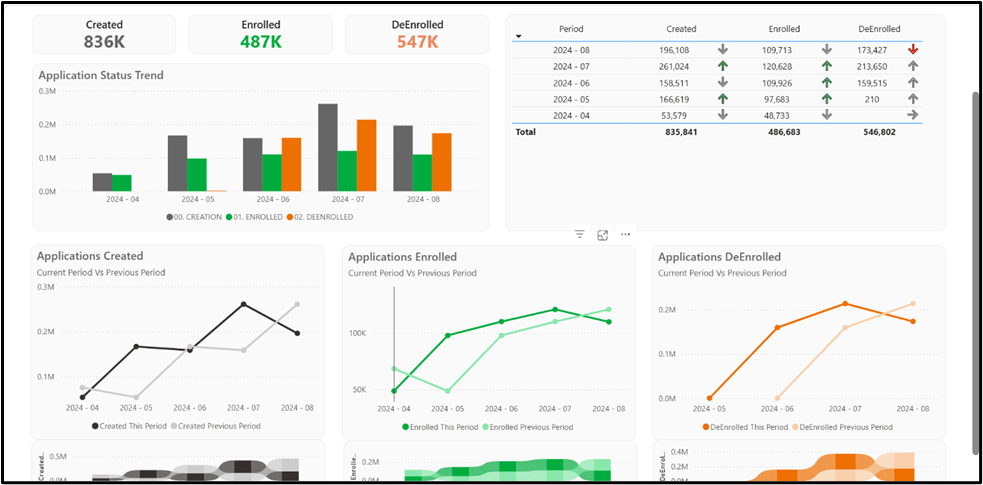
Task: Click red down arrow in 2024-08 DeEnrolled row
Action: 912,50
